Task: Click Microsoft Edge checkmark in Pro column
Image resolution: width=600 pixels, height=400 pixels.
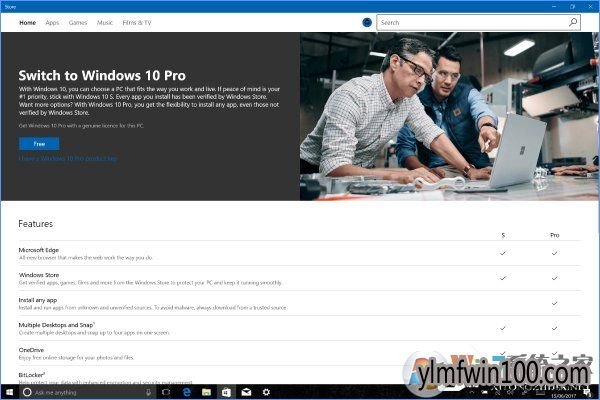Action: pos(554,253)
